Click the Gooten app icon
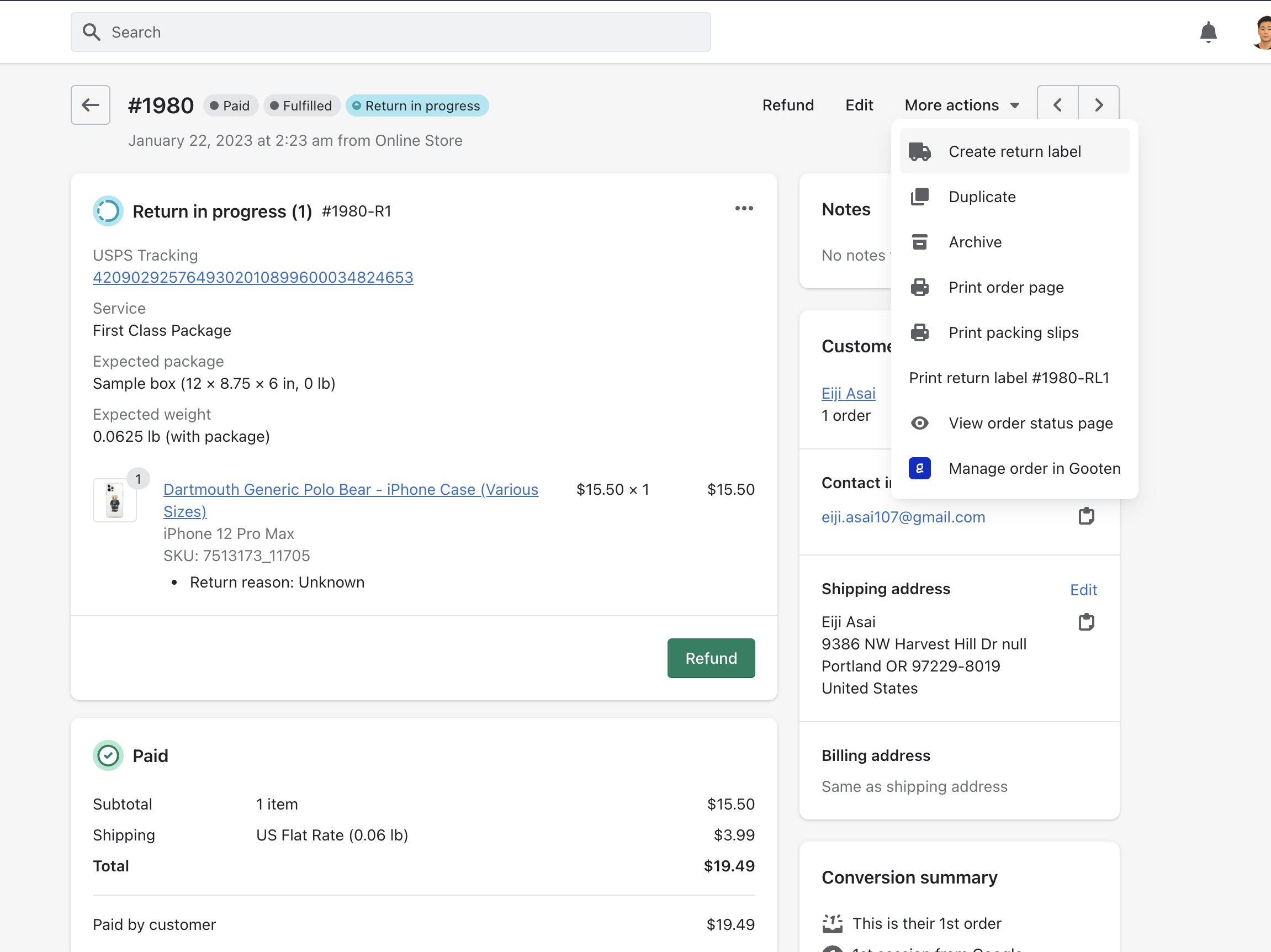This screenshot has height=952, width=1271. pyautogui.click(x=919, y=468)
